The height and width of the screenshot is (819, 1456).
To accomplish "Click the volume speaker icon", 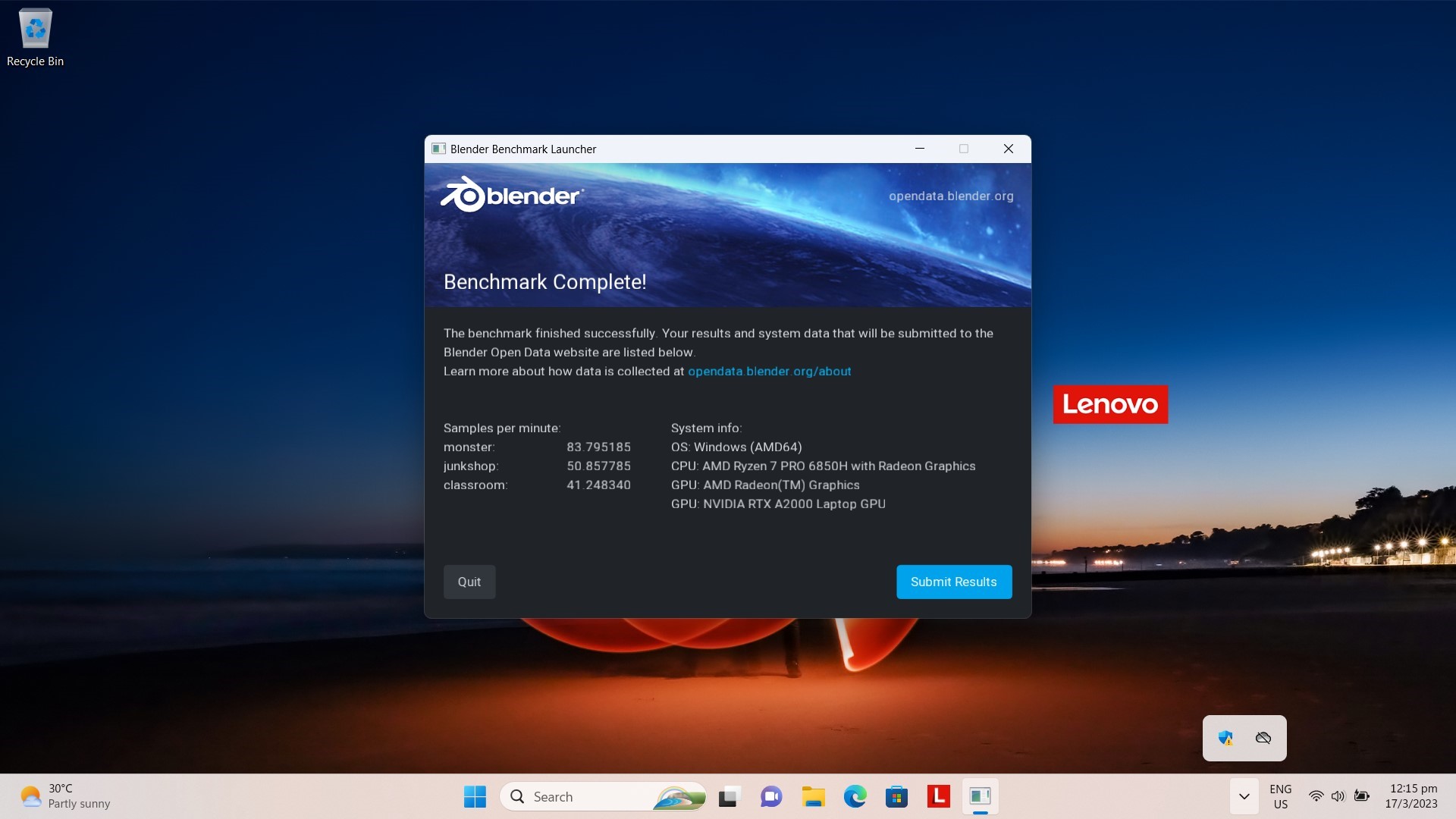I will 1339,796.
